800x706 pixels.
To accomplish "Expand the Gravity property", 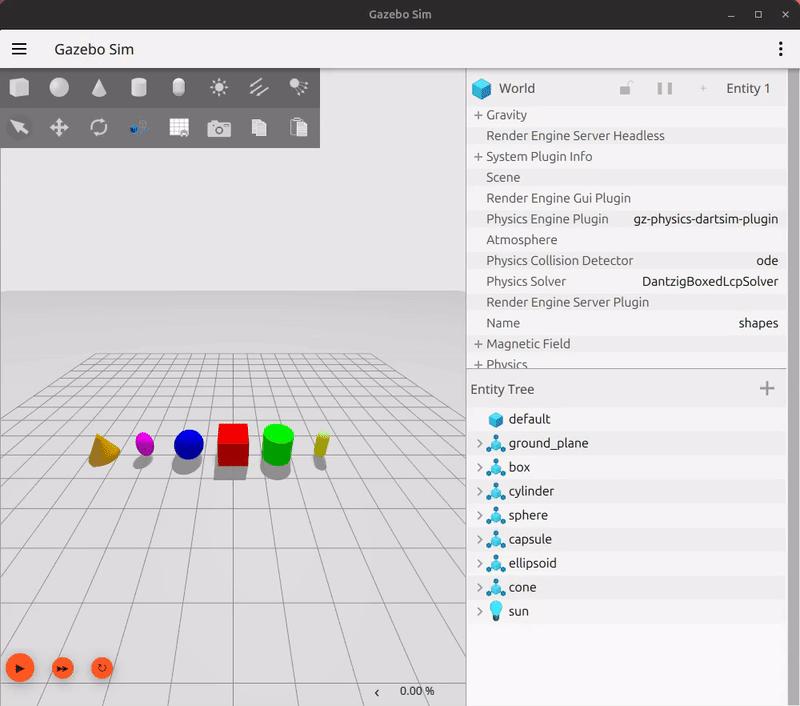I will [x=478, y=115].
